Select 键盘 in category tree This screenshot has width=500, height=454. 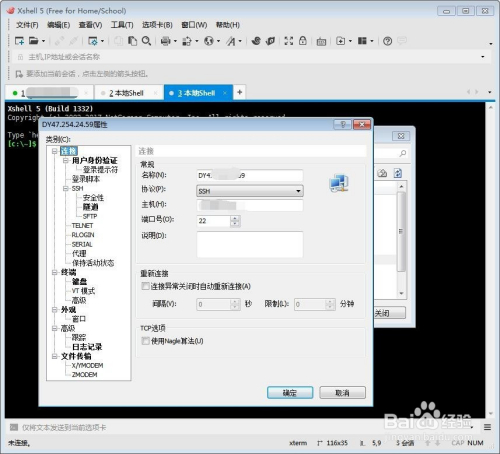(79, 282)
